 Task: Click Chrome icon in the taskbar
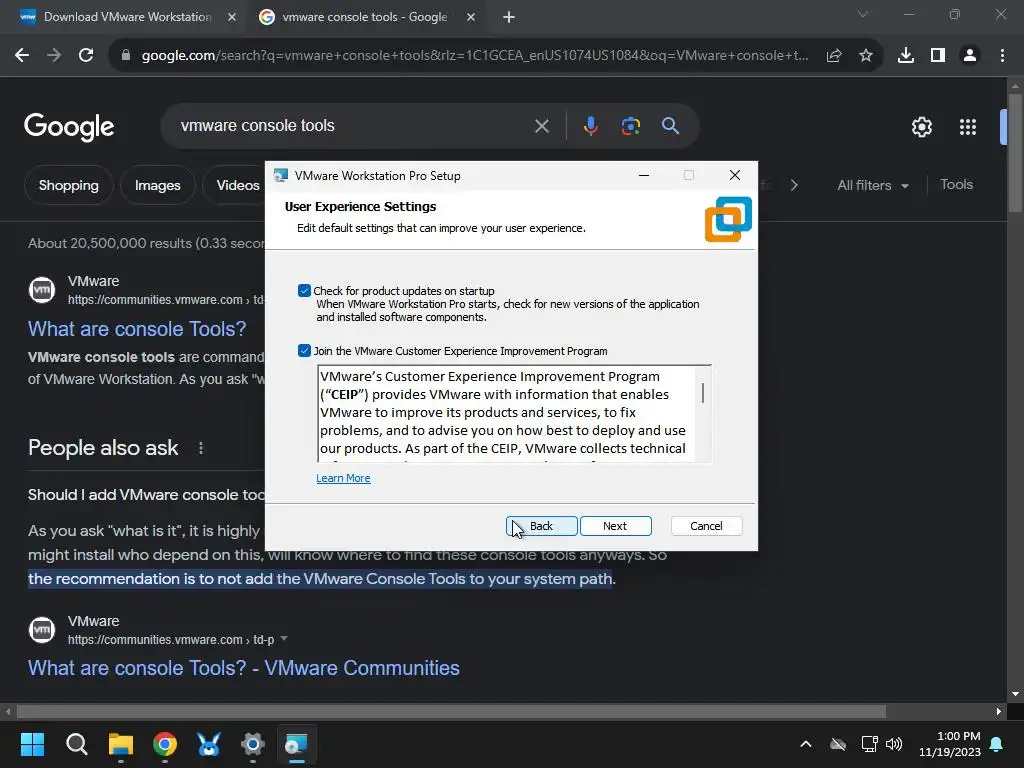click(x=165, y=744)
